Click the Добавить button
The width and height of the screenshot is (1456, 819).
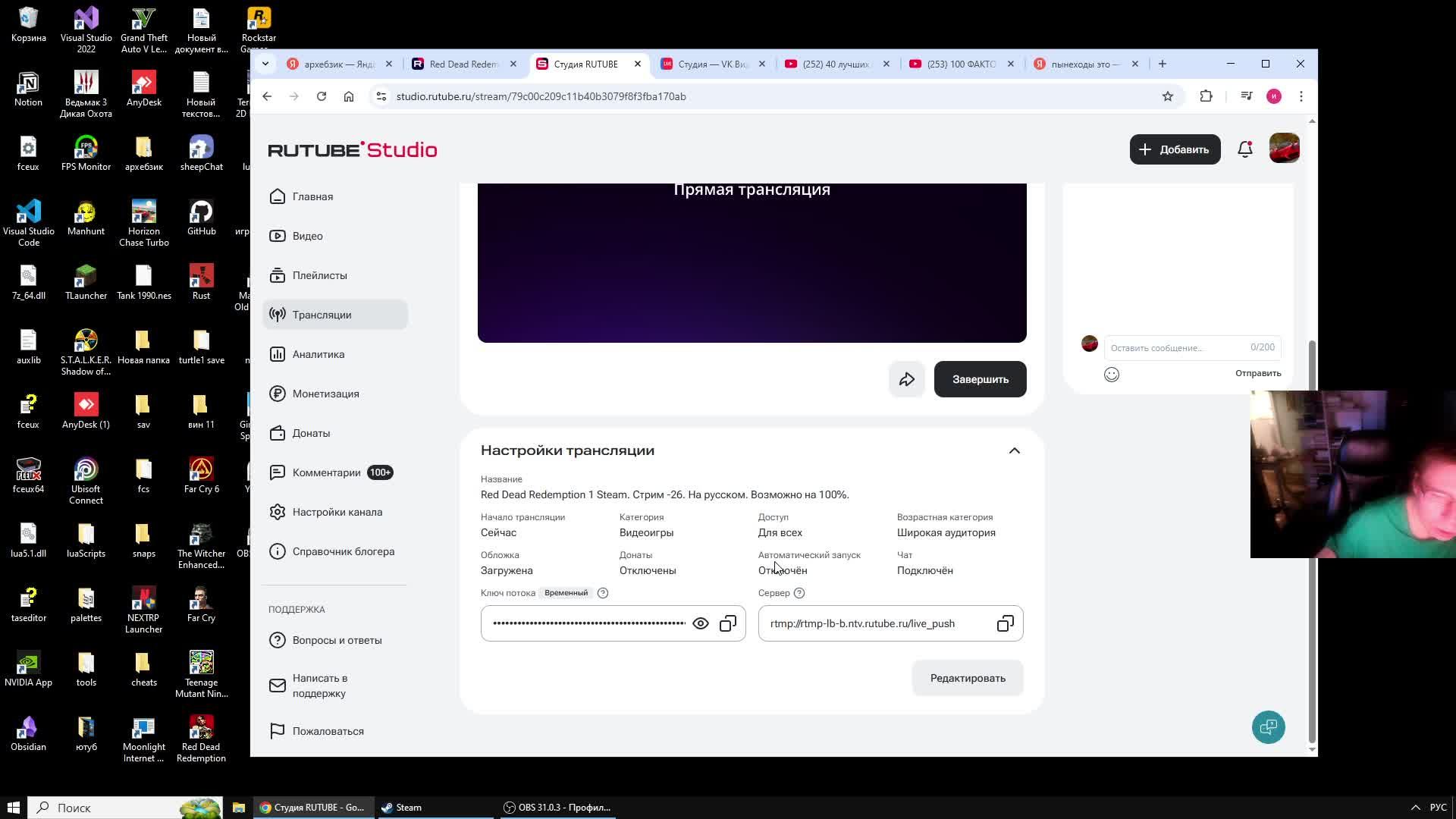click(1175, 149)
